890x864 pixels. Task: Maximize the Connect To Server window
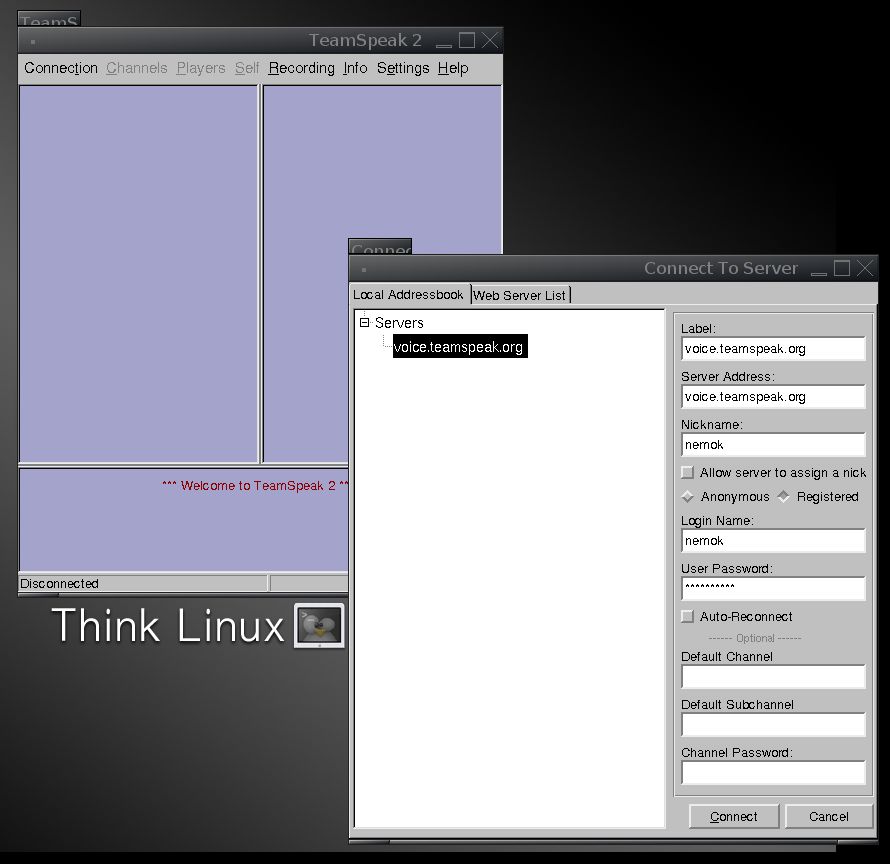(x=842, y=268)
